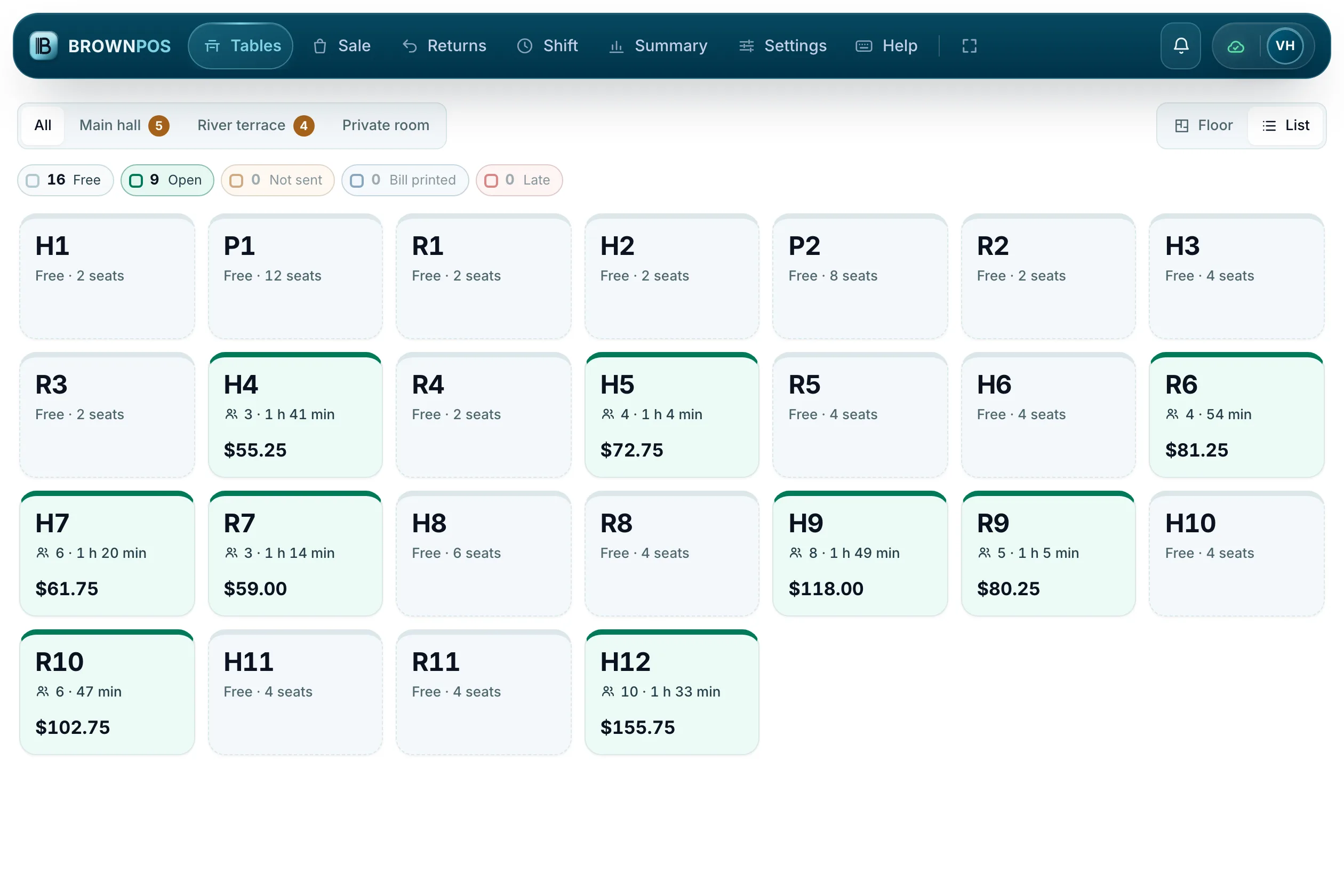1344x896 pixels.
Task: Toggle the 9 Open filter
Action: pos(167,180)
